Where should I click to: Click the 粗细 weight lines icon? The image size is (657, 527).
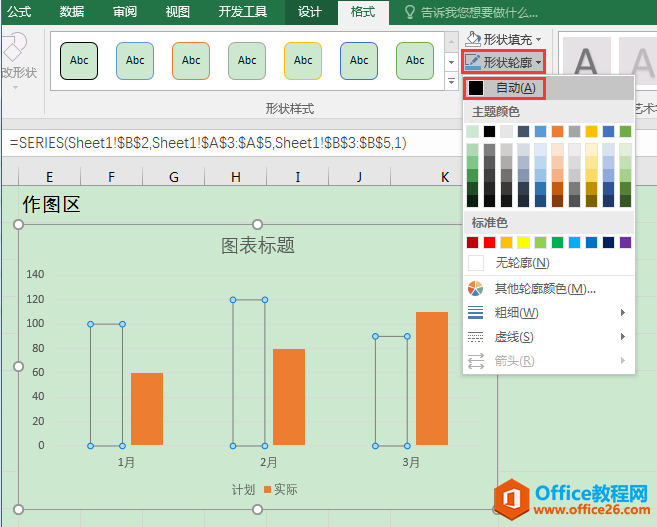[475, 313]
